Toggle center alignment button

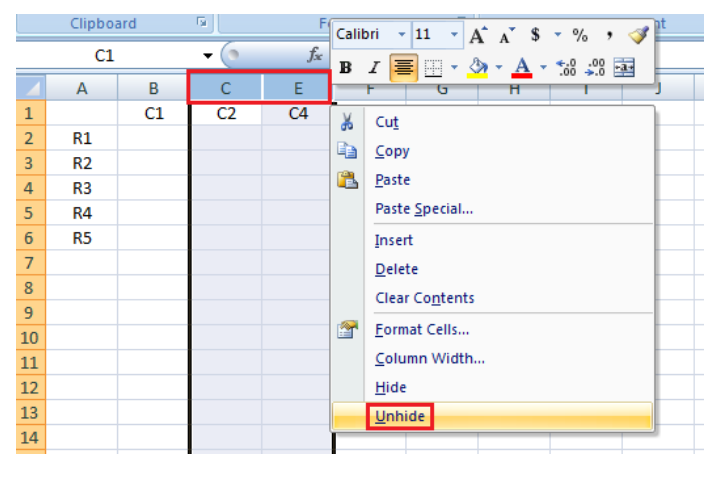coord(403,67)
